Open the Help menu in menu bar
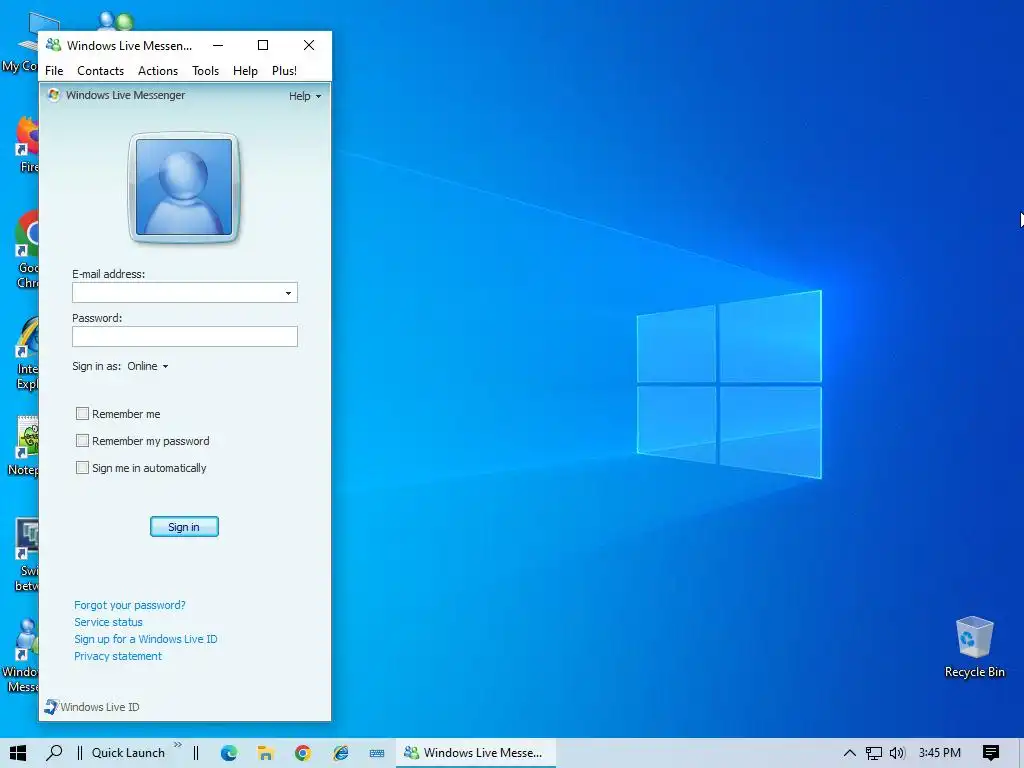The width and height of the screenshot is (1024, 768). click(x=246, y=71)
